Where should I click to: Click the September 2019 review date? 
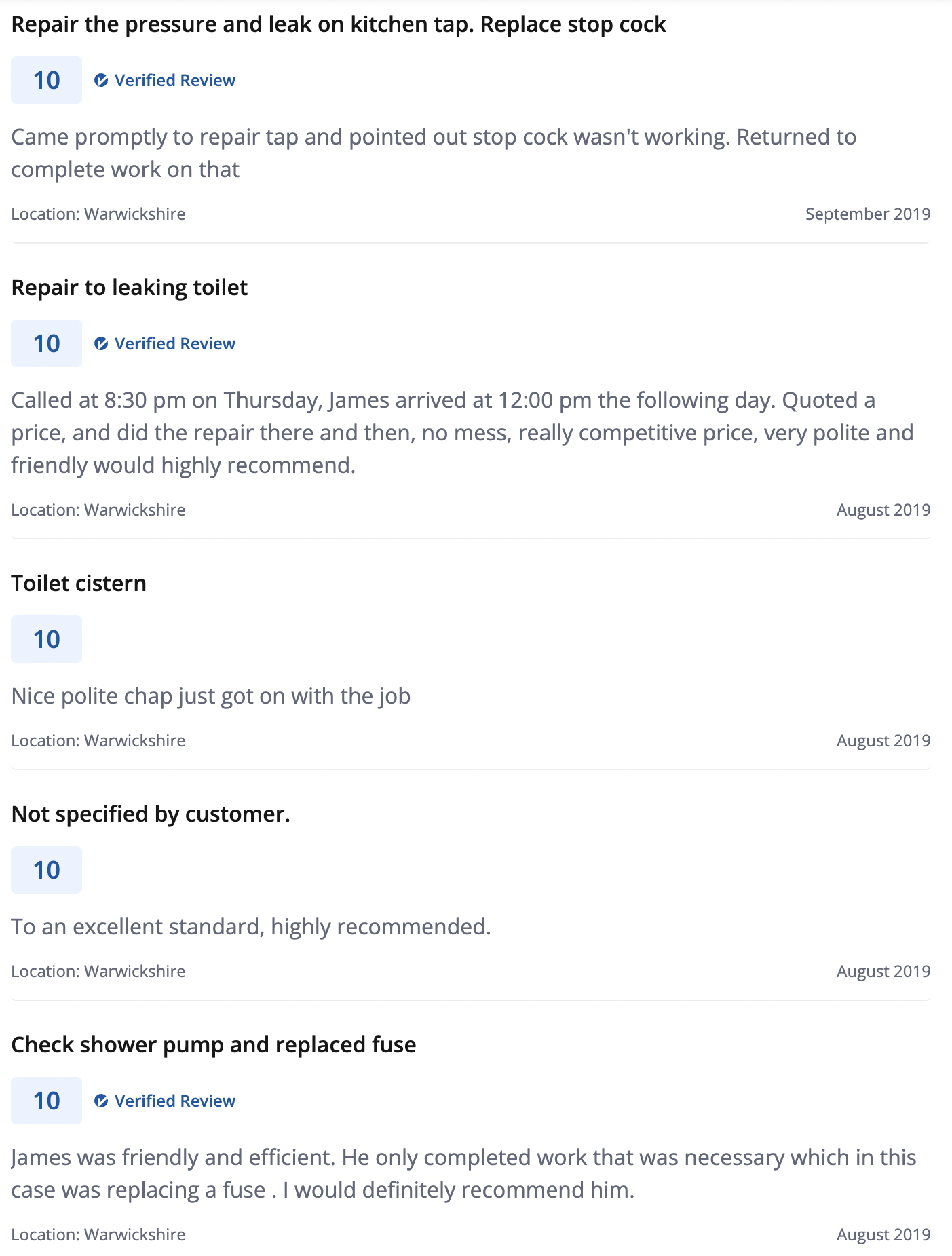(868, 214)
